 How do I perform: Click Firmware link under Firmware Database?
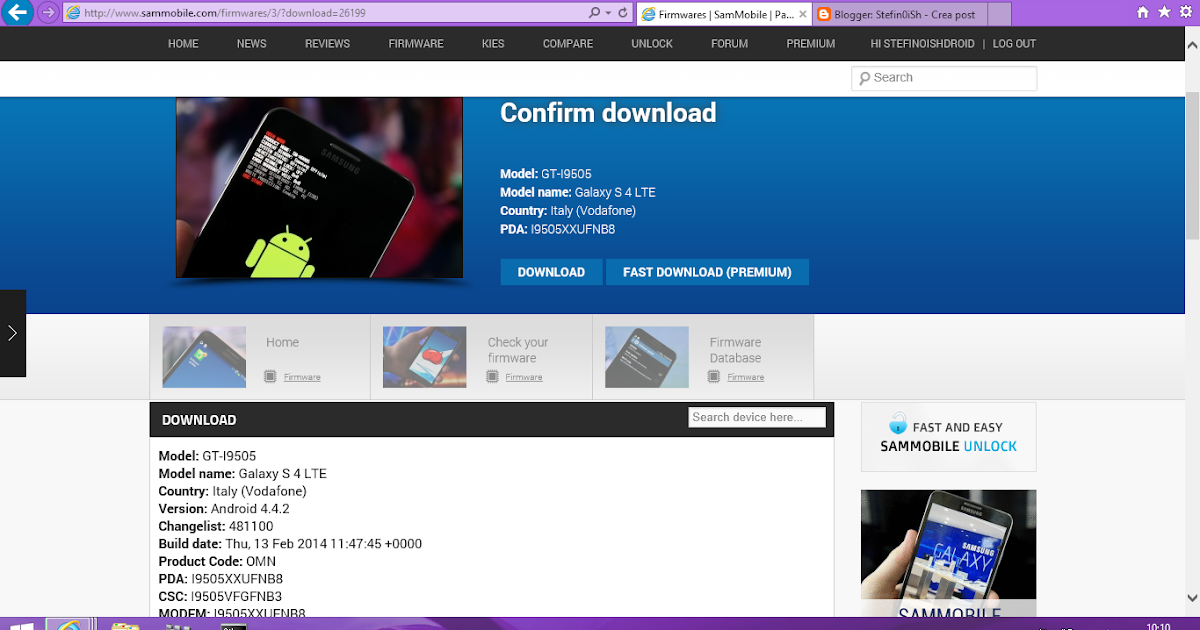click(x=746, y=377)
